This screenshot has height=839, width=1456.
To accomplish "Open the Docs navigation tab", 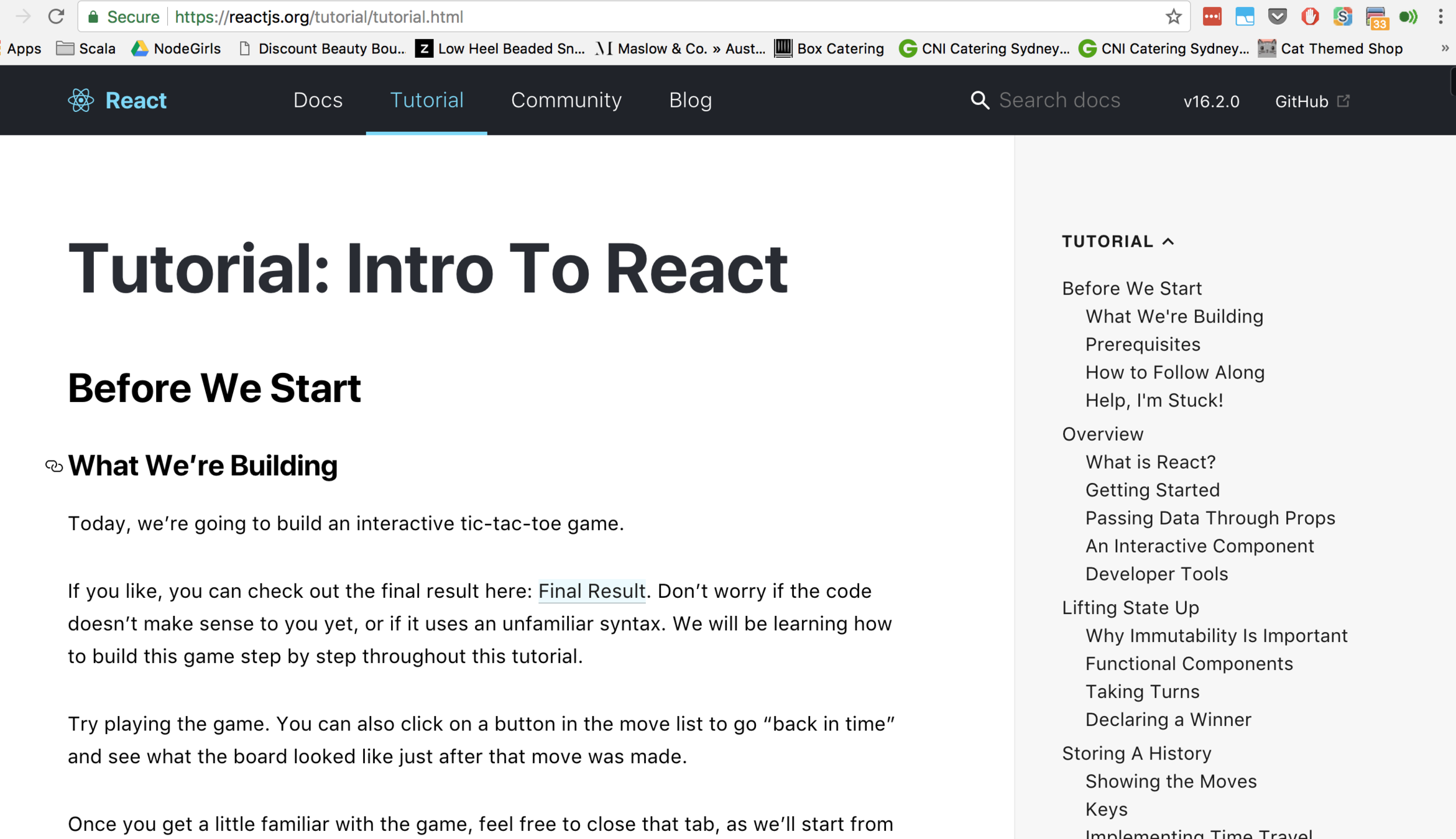I will (x=318, y=101).
